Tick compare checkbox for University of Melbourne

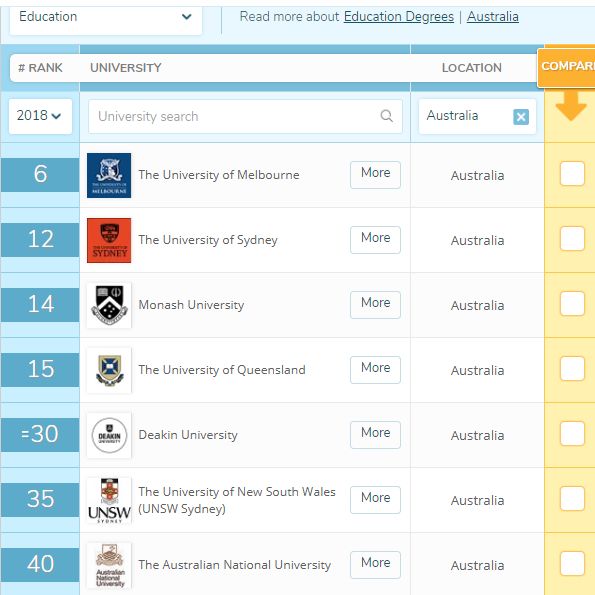tap(572, 173)
